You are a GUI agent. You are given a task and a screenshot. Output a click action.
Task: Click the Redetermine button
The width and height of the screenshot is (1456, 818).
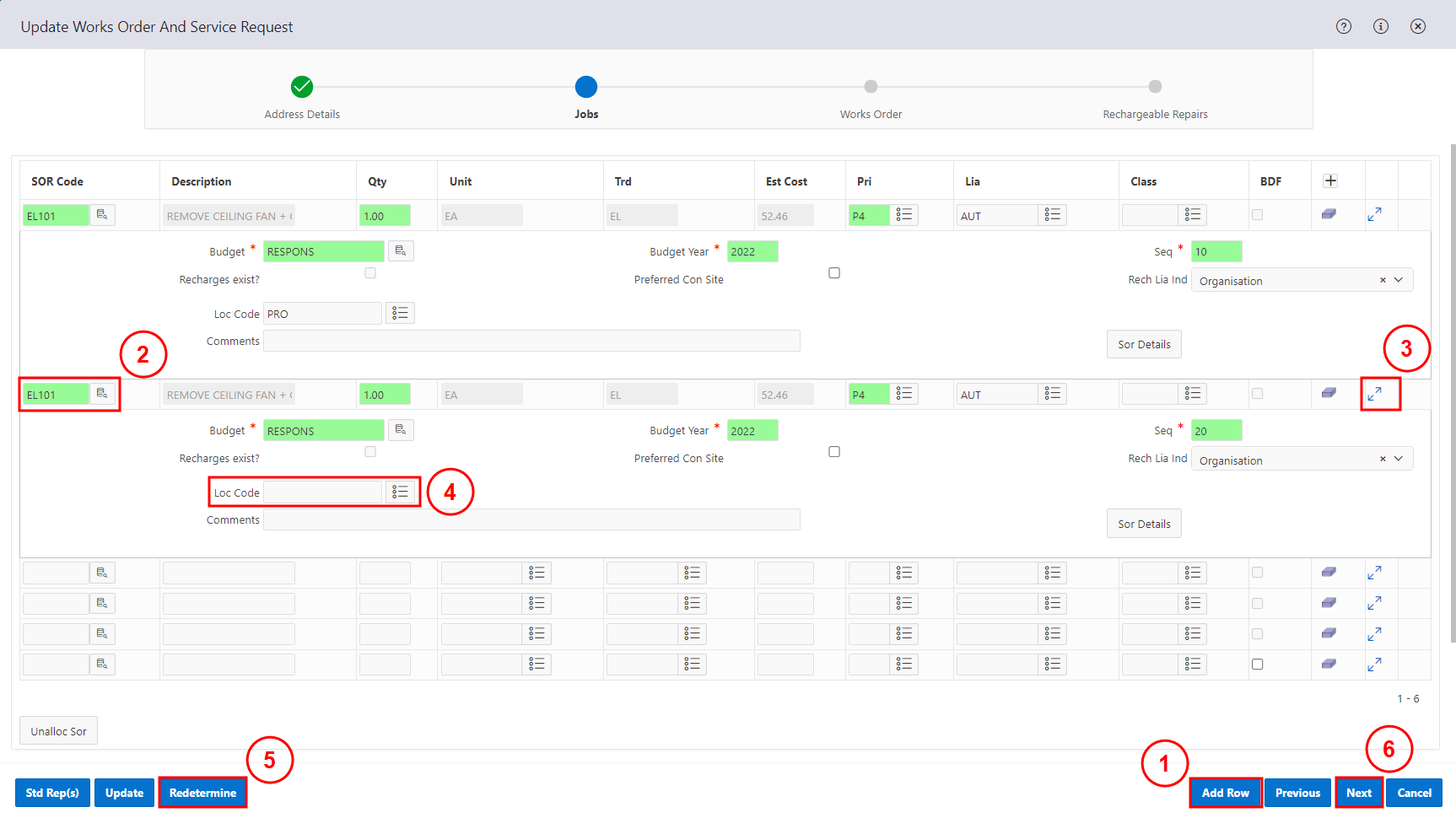coord(202,793)
